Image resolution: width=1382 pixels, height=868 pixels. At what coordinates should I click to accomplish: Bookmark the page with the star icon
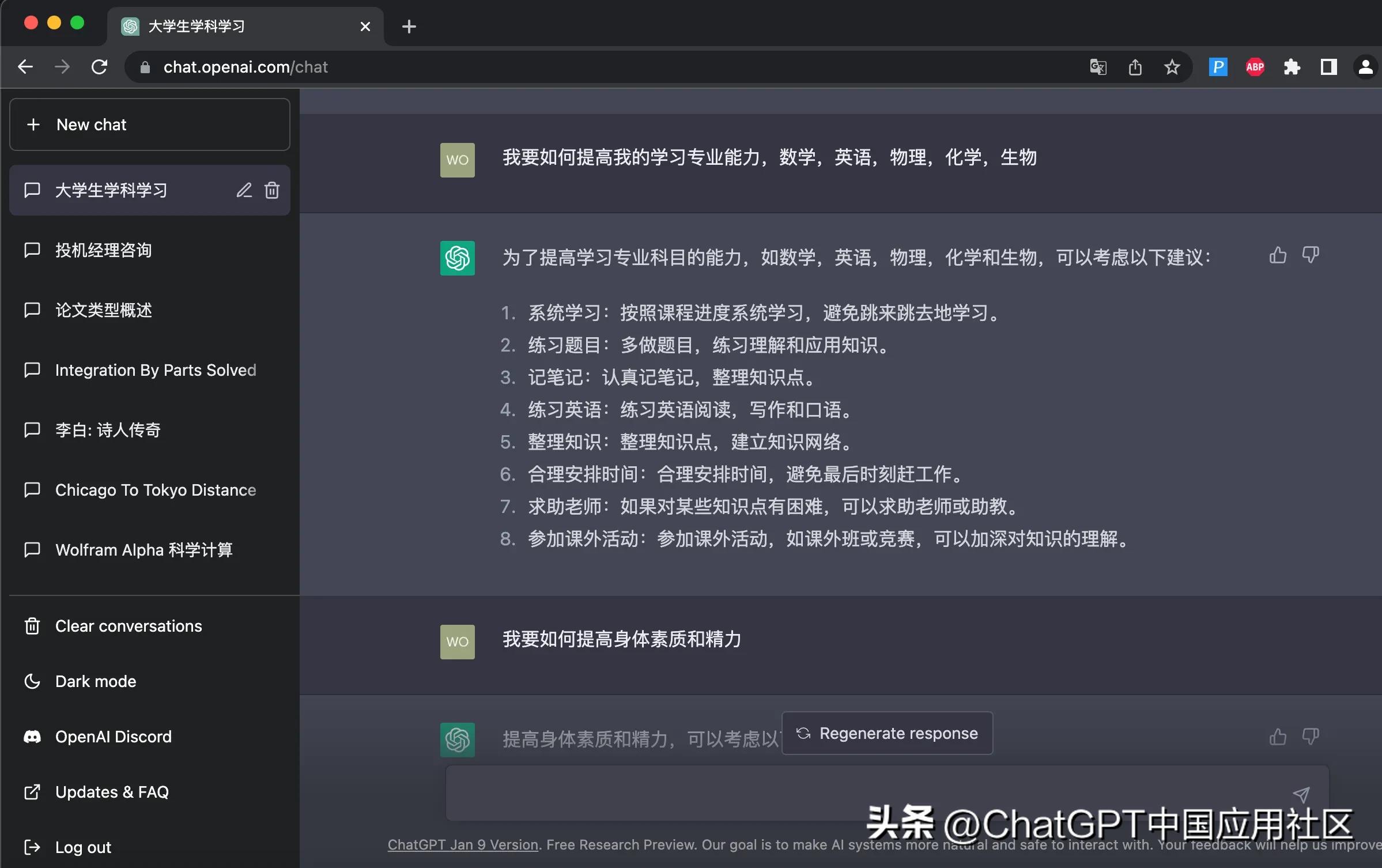tap(1172, 67)
